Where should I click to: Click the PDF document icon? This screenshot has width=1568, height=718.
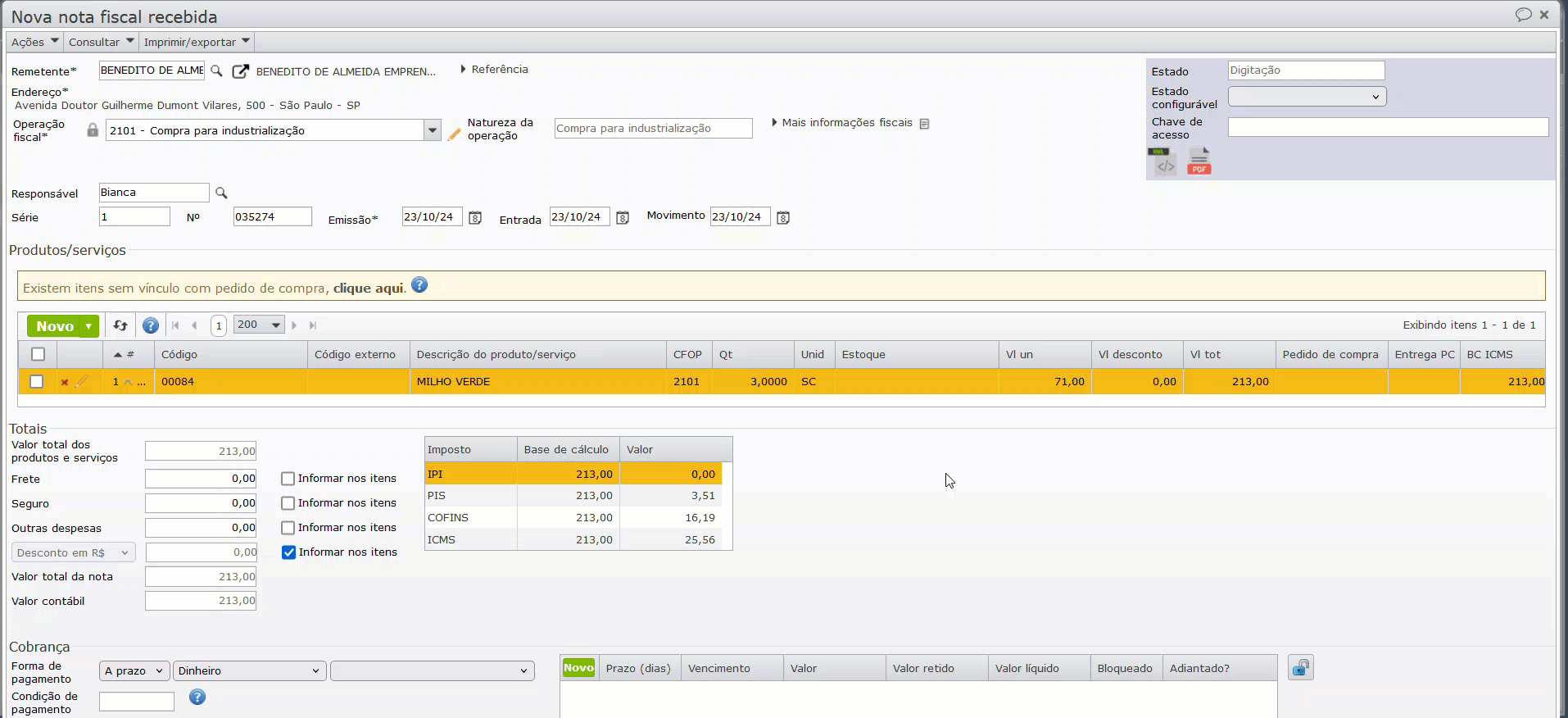tap(1199, 161)
